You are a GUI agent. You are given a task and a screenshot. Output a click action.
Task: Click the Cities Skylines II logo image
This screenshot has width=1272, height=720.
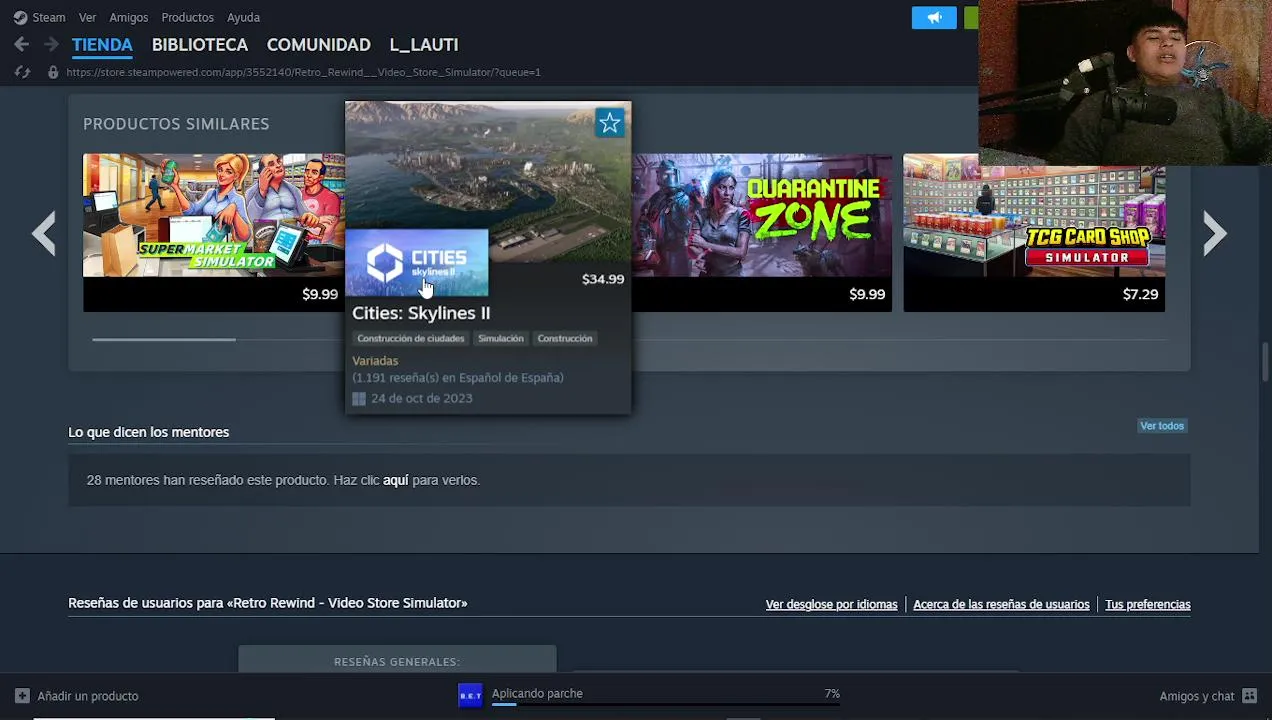[417, 262]
